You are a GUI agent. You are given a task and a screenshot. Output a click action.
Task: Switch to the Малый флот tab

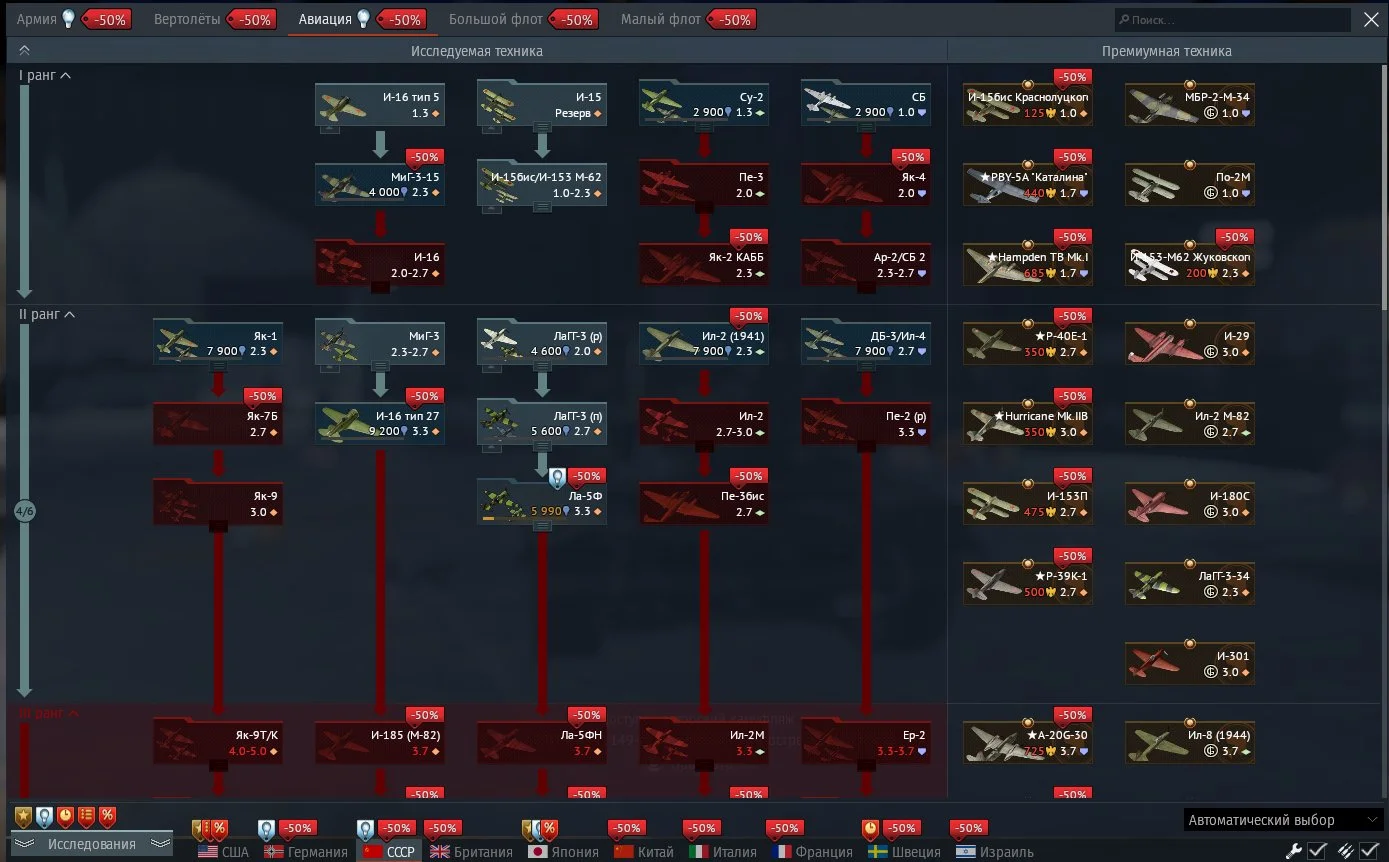(x=661, y=19)
